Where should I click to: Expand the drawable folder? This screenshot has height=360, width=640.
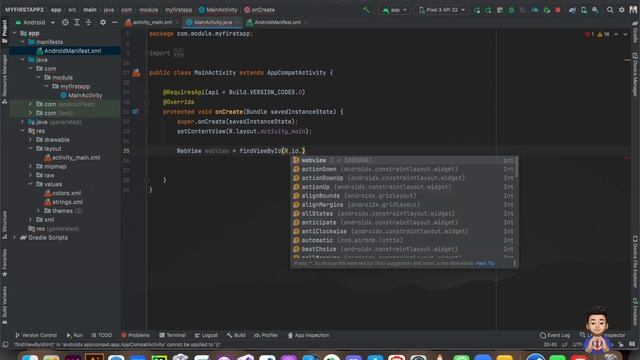pyautogui.click(x=30, y=140)
